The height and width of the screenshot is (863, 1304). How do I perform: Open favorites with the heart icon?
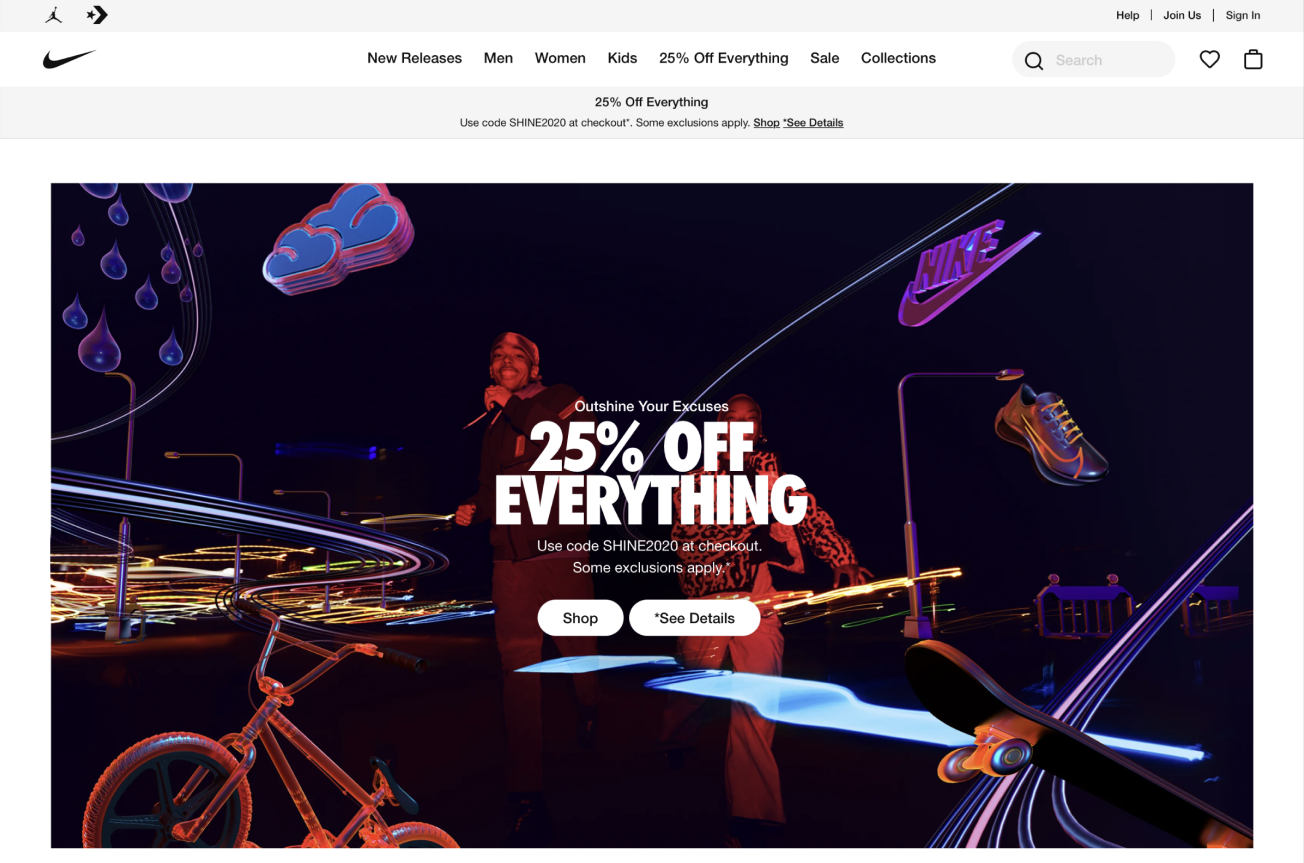(1210, 59)
